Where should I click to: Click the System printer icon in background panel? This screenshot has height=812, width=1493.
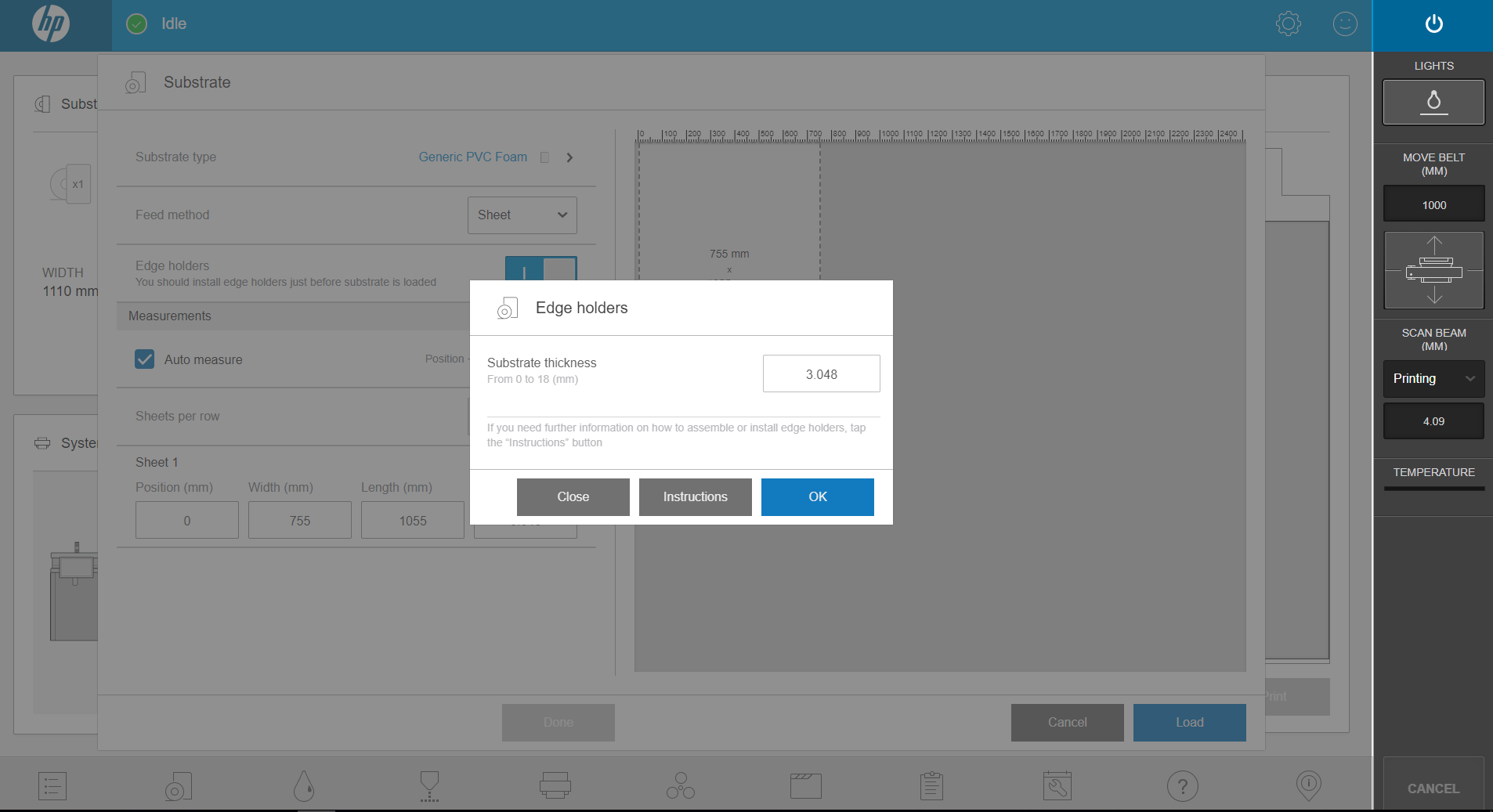[x=42, y=443]
